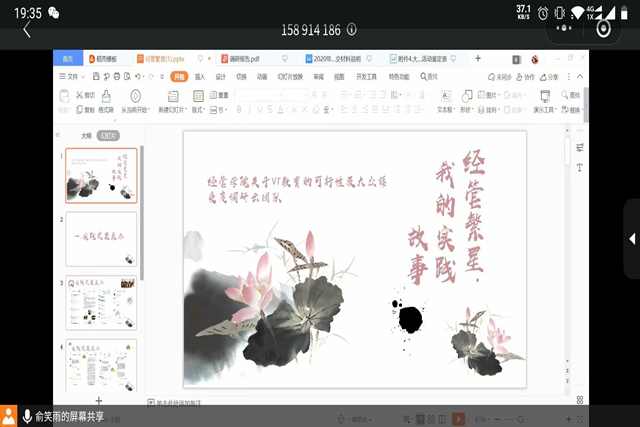The height and width of the screenshot is (427, 640).
Task: Expand the 版式 layout dropdown
Action: tap(198, 109)
